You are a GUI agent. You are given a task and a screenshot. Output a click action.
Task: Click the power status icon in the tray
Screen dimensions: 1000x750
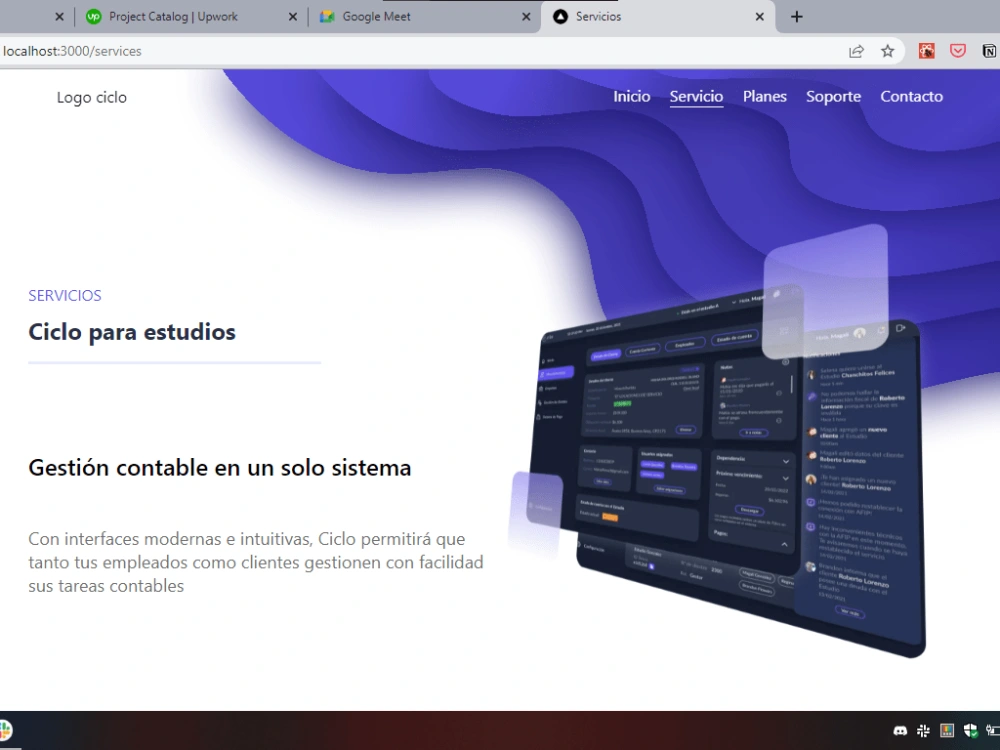click(x=993, y=730)
